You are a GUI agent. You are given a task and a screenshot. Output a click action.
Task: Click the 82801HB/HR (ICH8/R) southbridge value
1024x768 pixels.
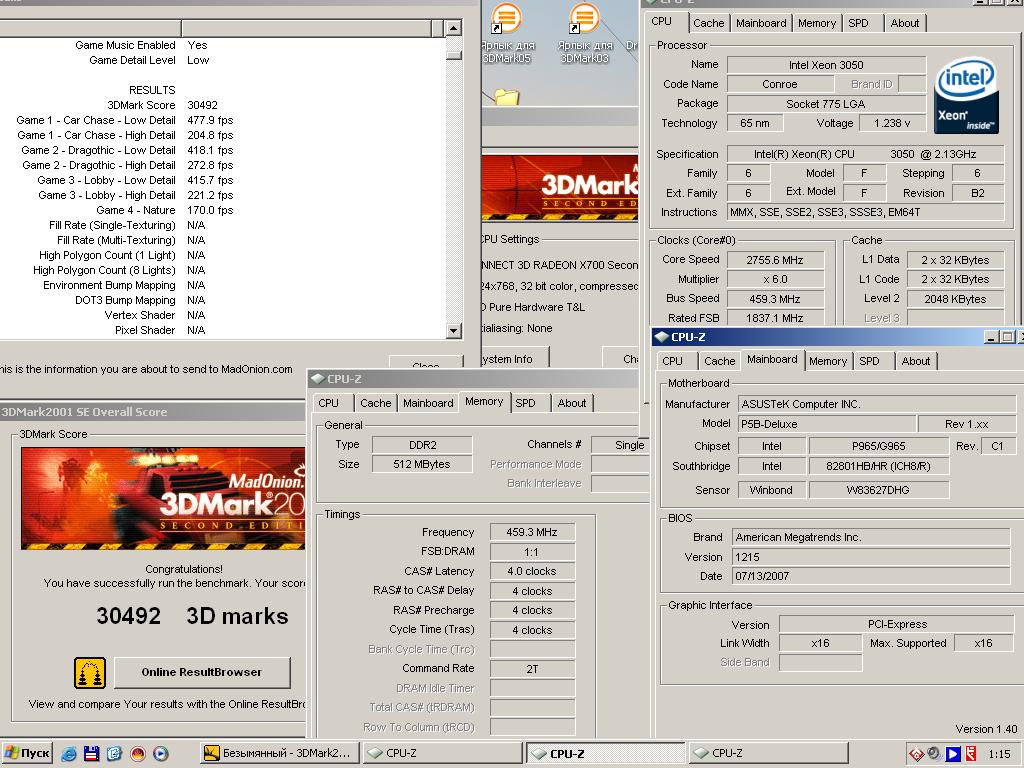(878, 466)
